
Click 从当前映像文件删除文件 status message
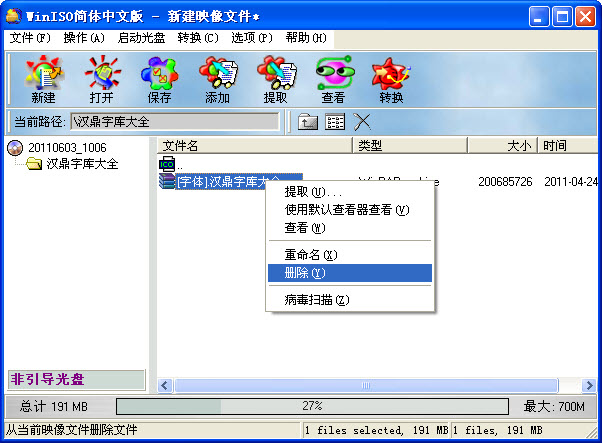tap(72, 430)
